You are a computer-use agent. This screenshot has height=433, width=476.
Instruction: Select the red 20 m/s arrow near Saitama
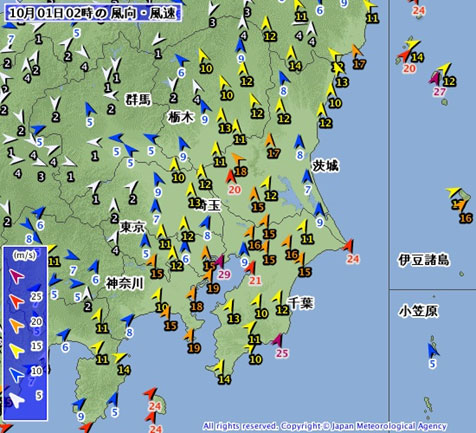[230, 176]
